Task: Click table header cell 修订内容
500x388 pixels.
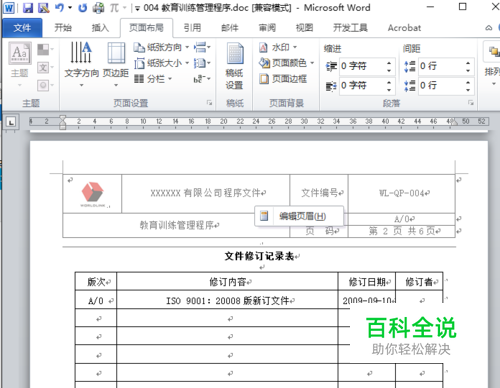Action: (x=228, y=282)
